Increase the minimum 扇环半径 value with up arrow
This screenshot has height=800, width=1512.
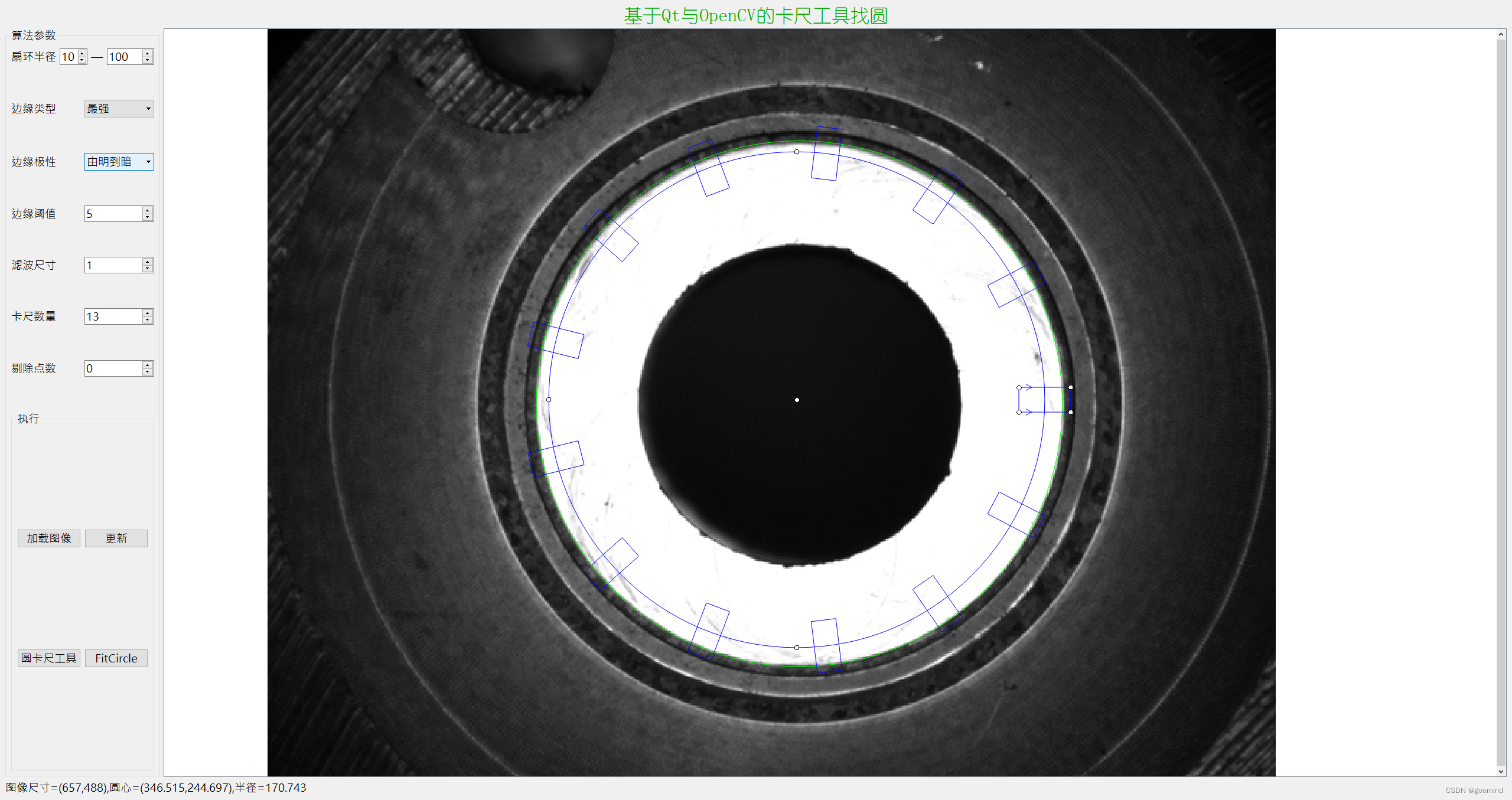(83, 53)
